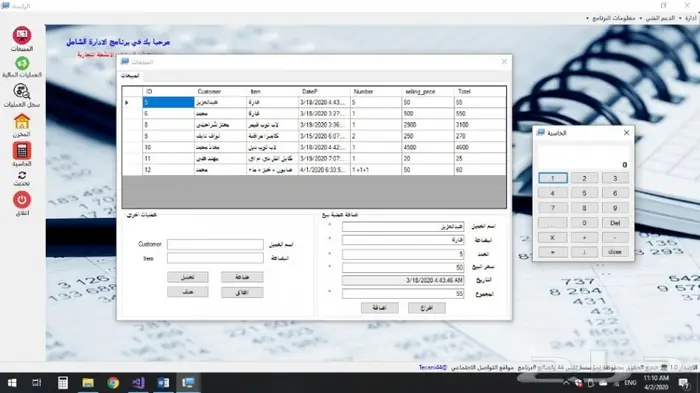The width and height of the screenshot is (700, 393).
Task: Click the اغلاق button in other operations
Action: click(242, 292)
